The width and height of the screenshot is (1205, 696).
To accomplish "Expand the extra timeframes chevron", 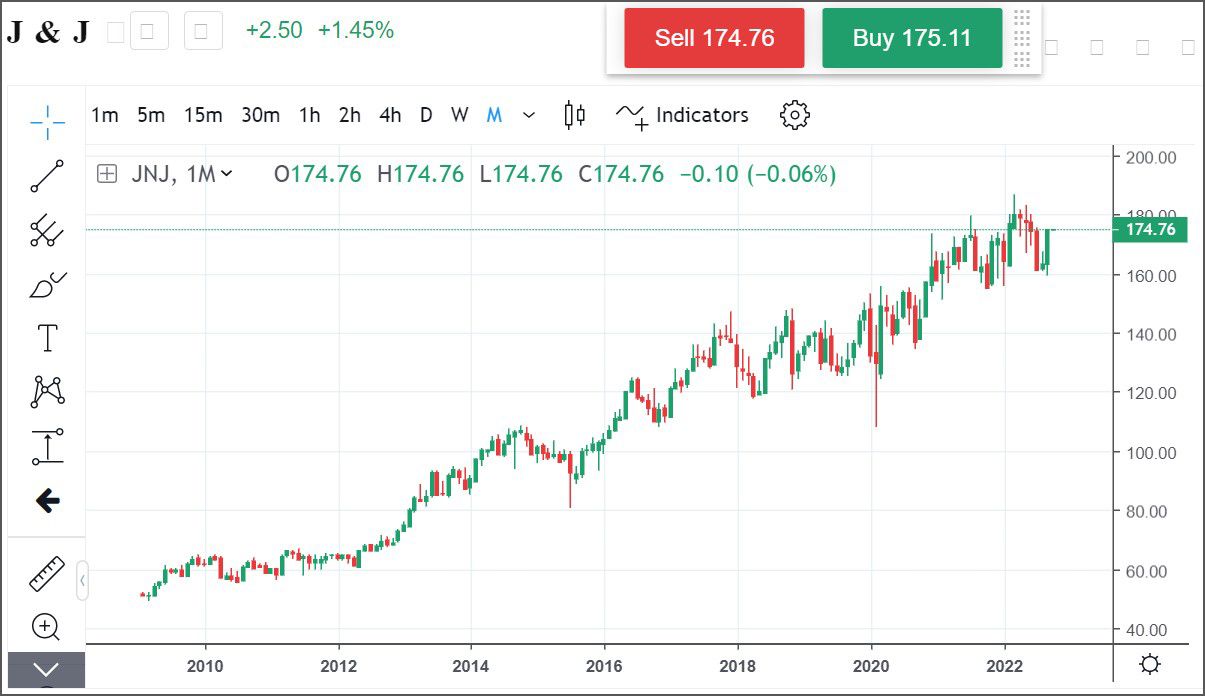I will tap(528, 115).
